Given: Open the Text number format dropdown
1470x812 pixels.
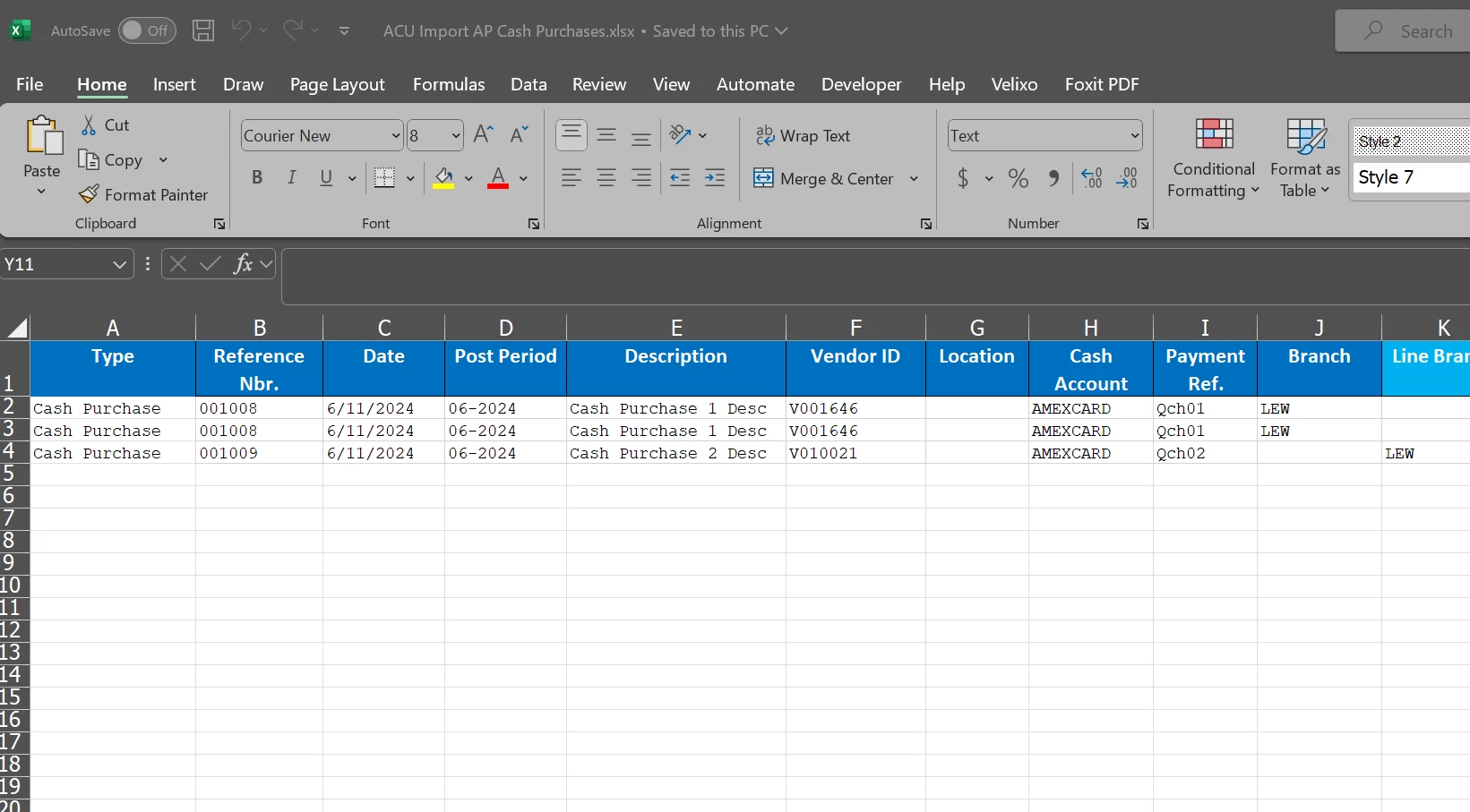Looking at the screenshot, I should pyautogui.click(x=1135, y=136).
